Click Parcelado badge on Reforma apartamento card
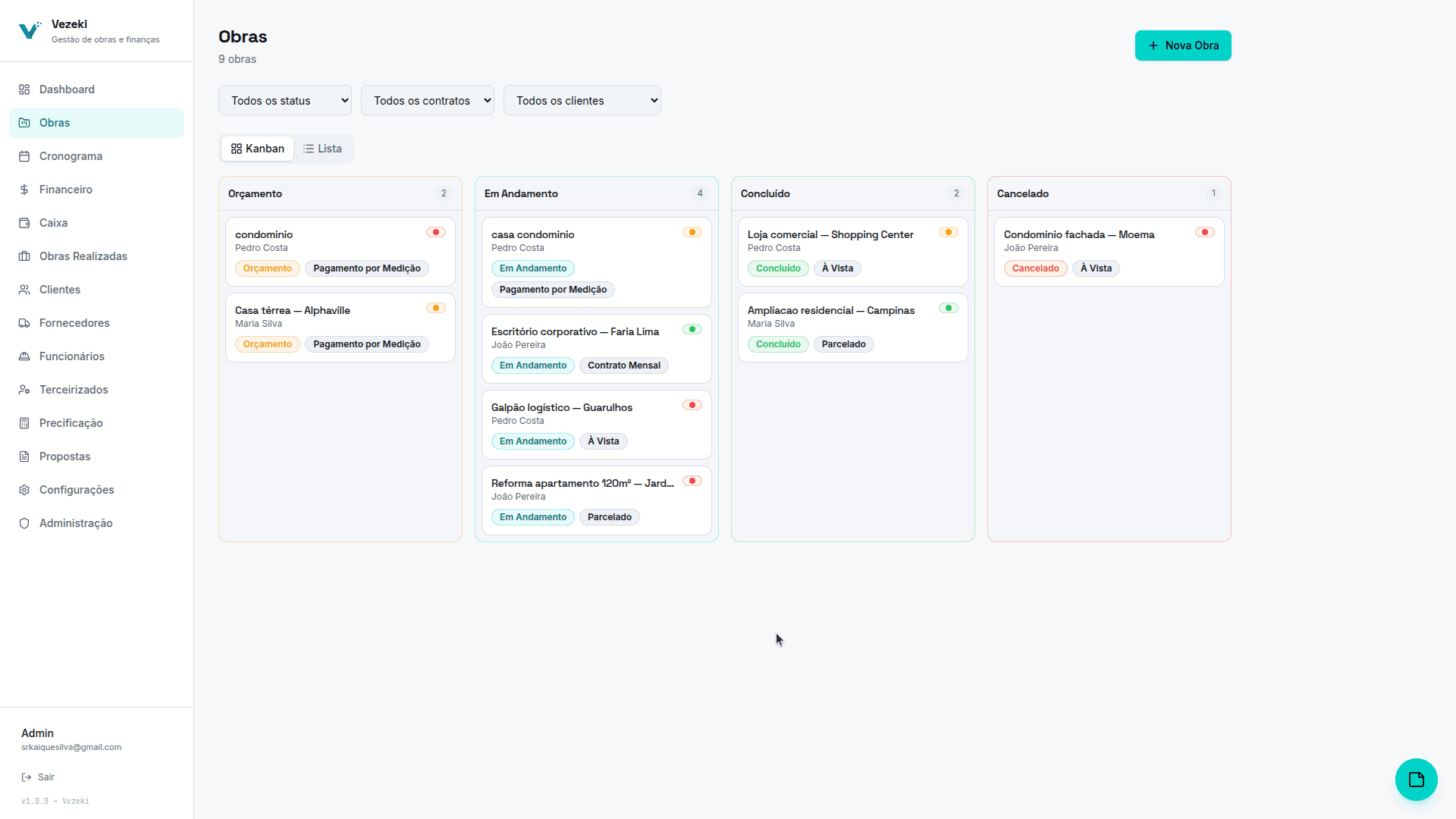Viewport: 1456px width, 819px height. (610, 517)
